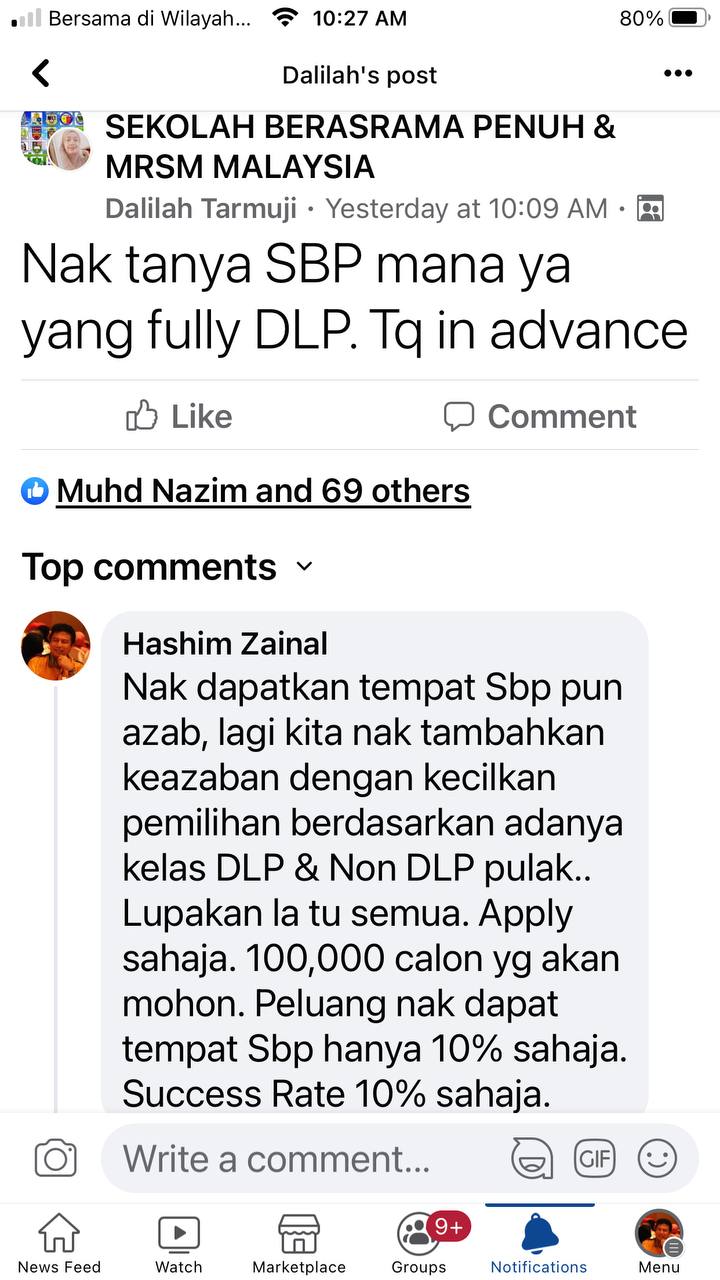Like Dalilah's post

[179, 416]
